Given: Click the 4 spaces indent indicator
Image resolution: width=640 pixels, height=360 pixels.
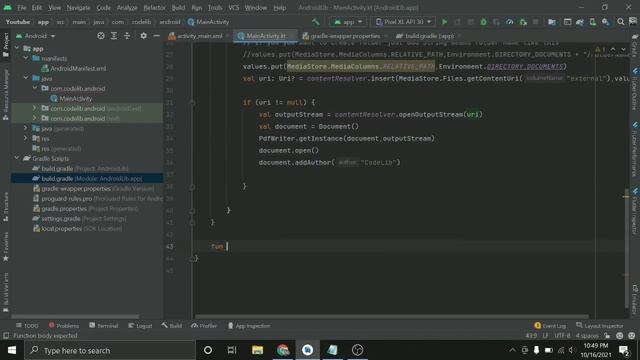Looking at the screenshot, I should pyautogui.click(x=587, y=336).
